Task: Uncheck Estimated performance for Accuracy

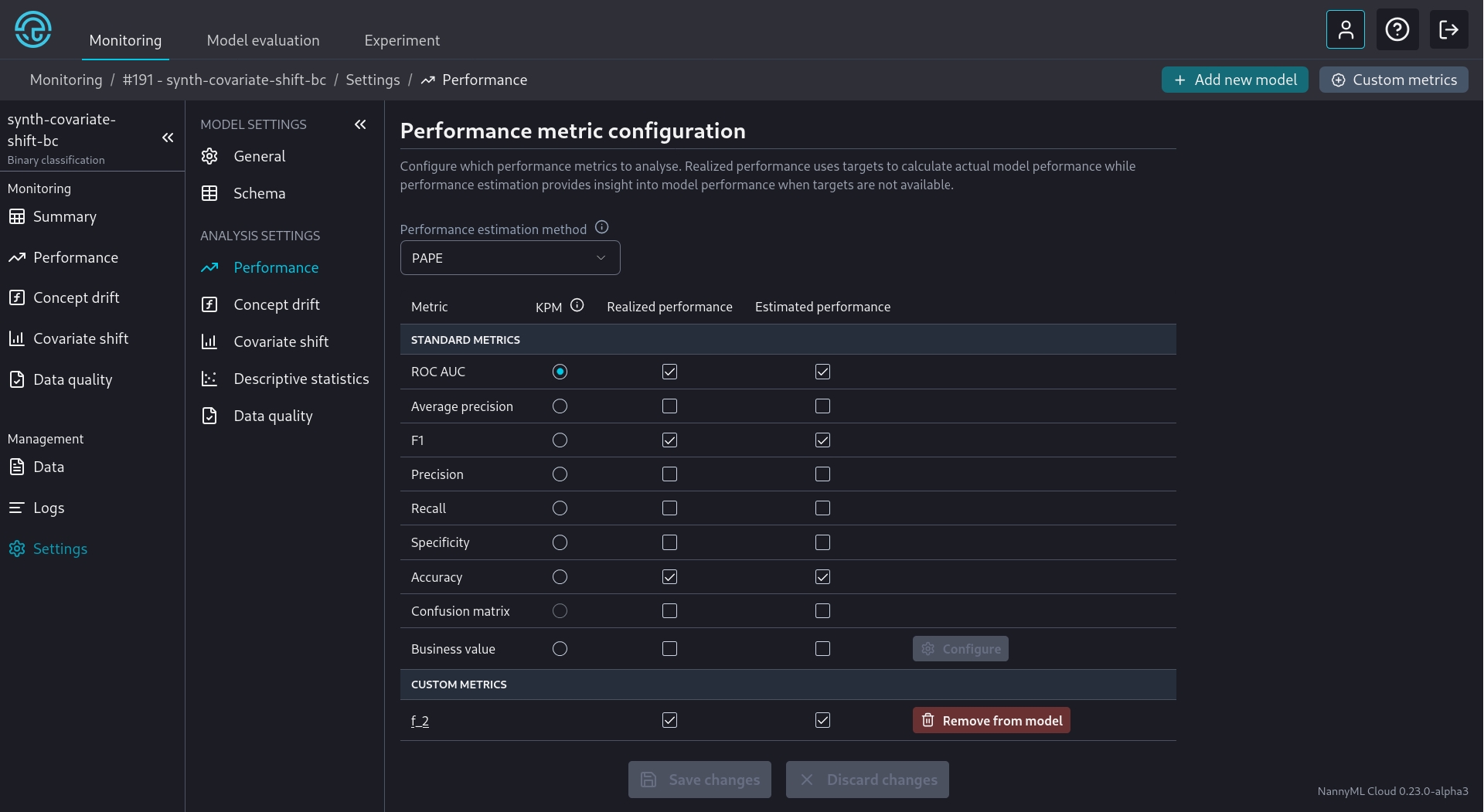Action: point(822,577)
